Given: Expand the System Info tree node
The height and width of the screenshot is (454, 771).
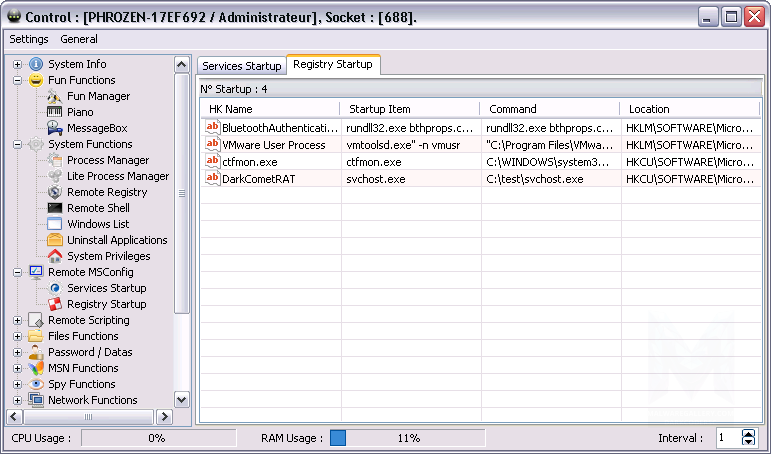Looking at the screenshot, I should click(x=17, y=64).
